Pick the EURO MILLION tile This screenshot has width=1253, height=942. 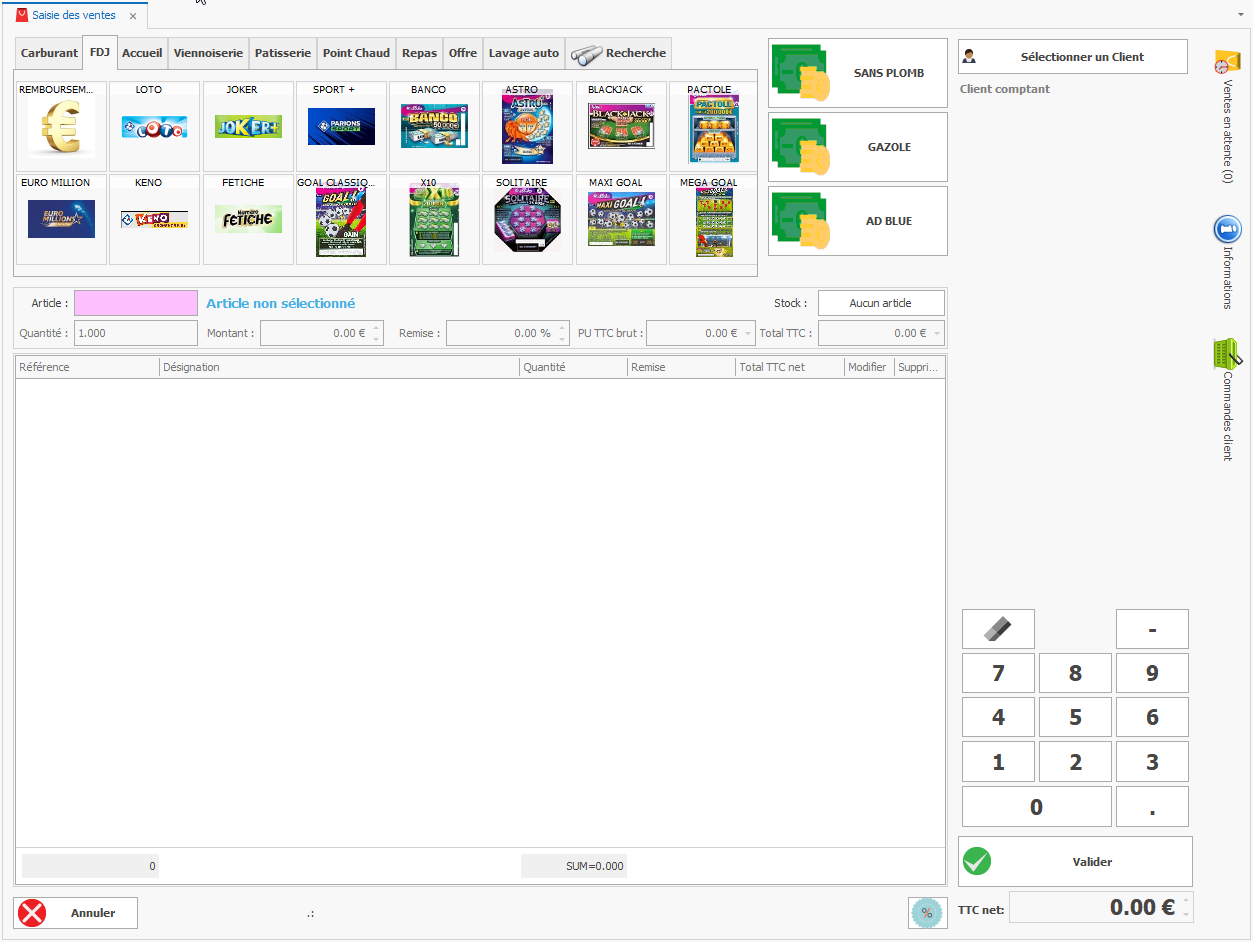pos(61,220)
